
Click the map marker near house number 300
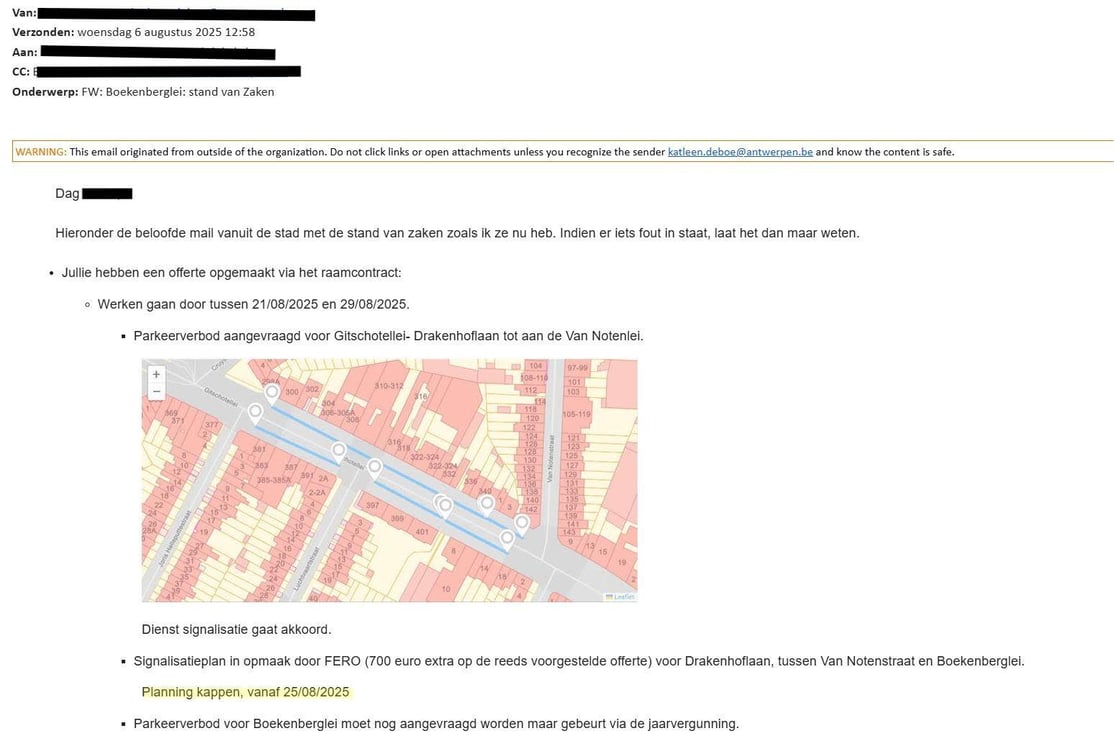pos(271,394)
